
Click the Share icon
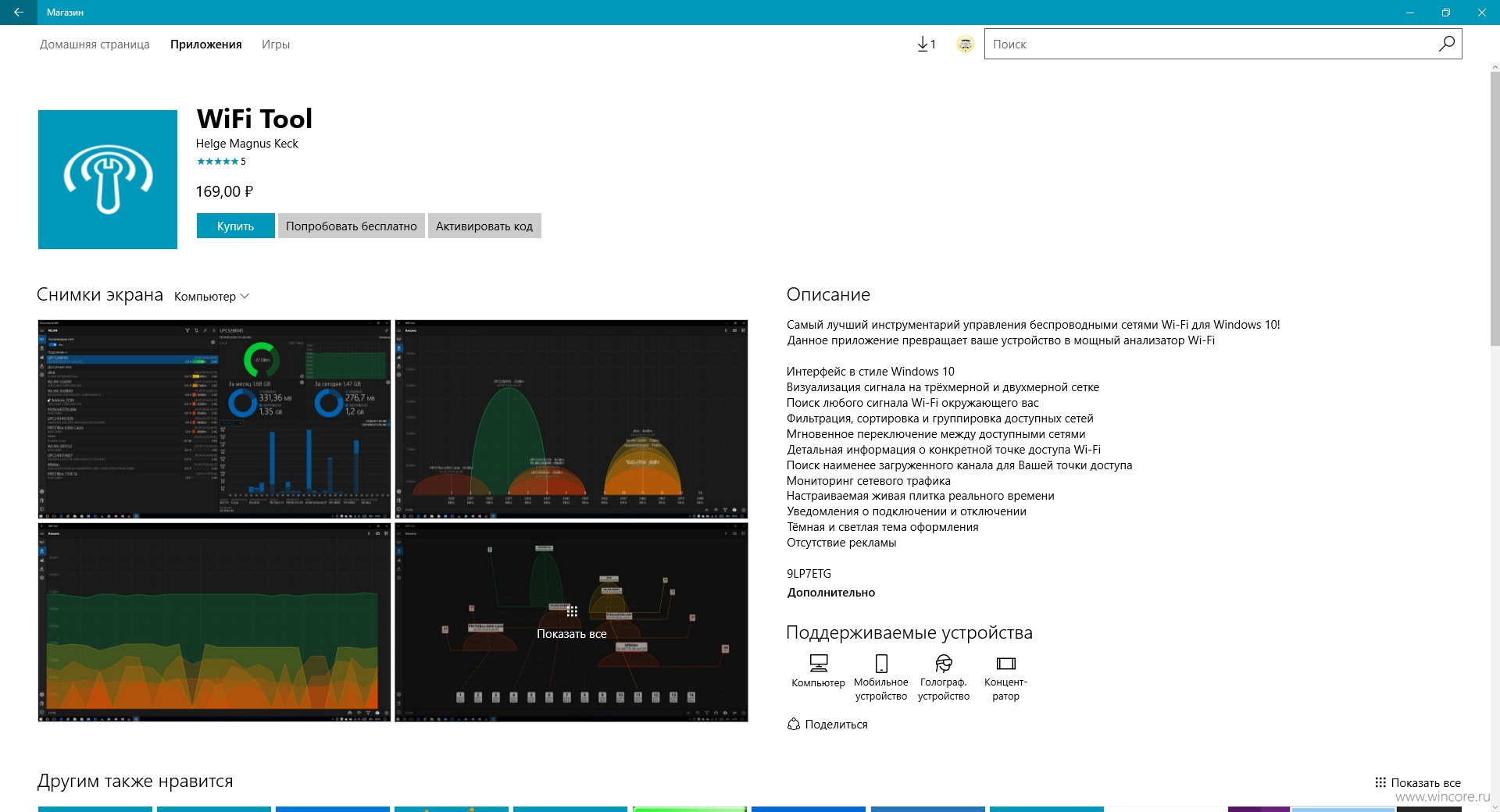pyautogui.click(x=794, y=724)
